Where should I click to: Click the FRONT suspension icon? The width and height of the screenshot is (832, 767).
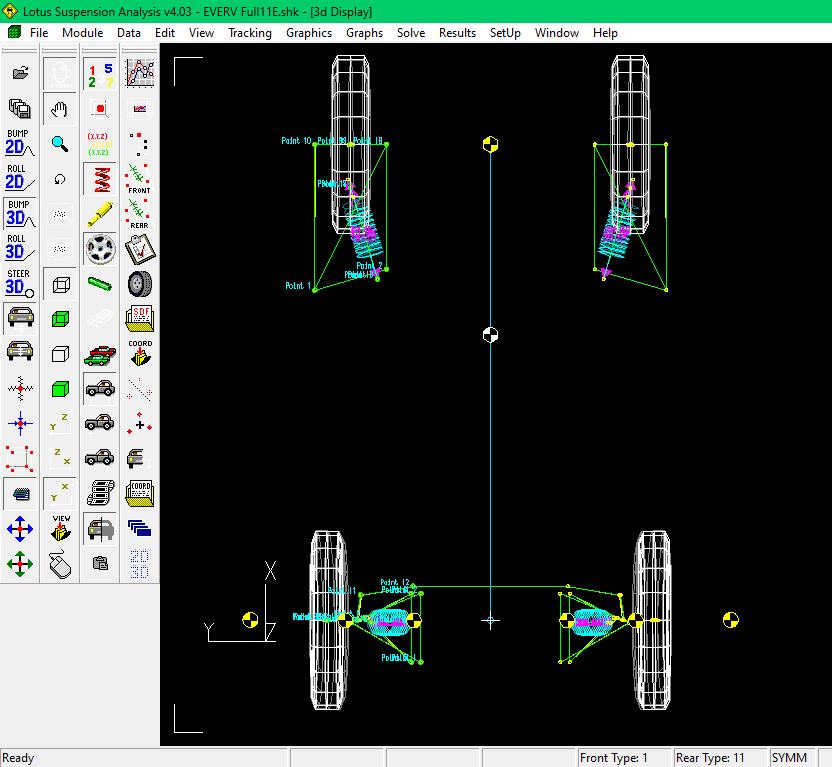point(140,179)
